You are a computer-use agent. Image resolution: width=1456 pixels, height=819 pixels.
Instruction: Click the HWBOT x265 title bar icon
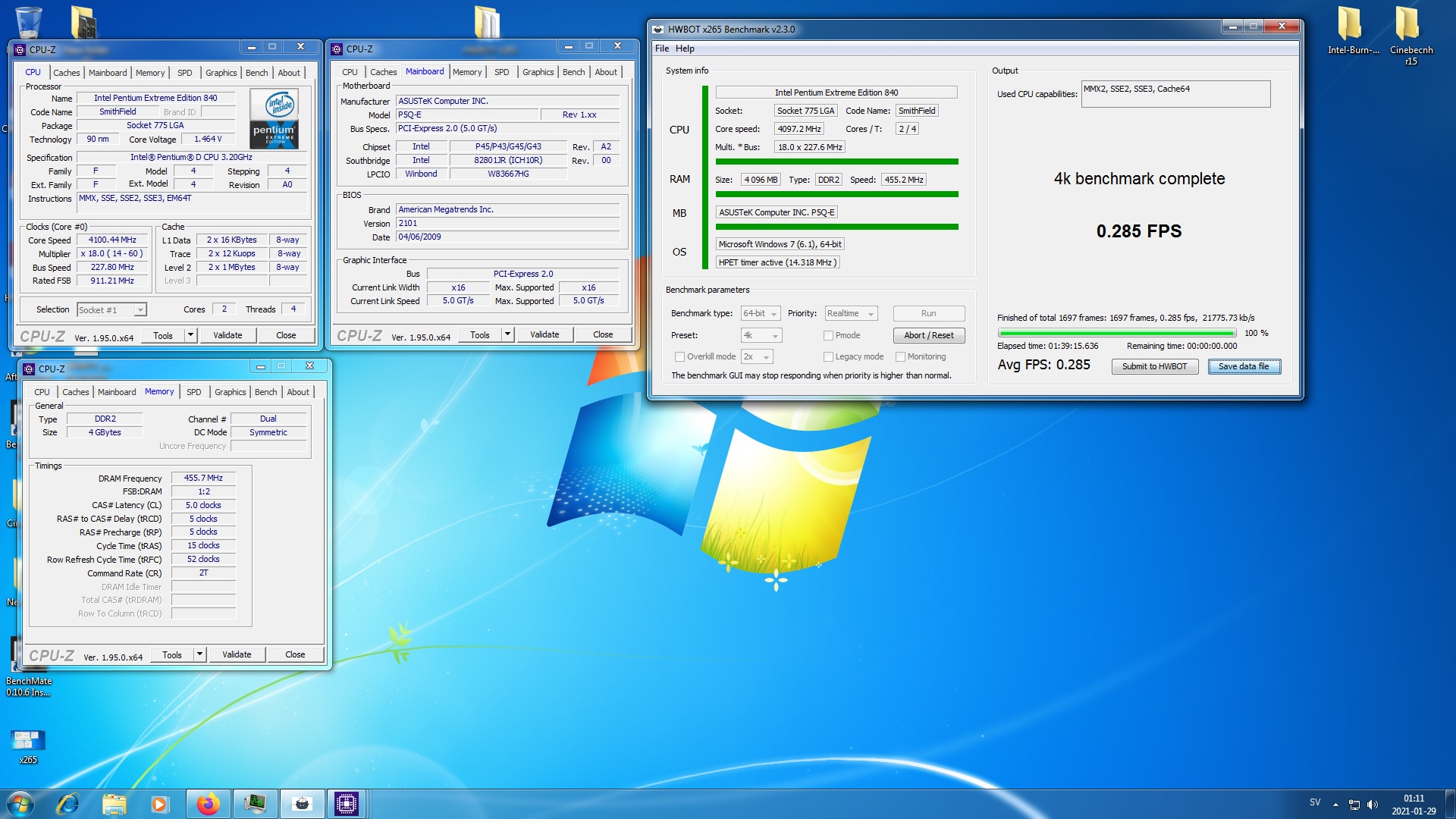pos(657,29)
